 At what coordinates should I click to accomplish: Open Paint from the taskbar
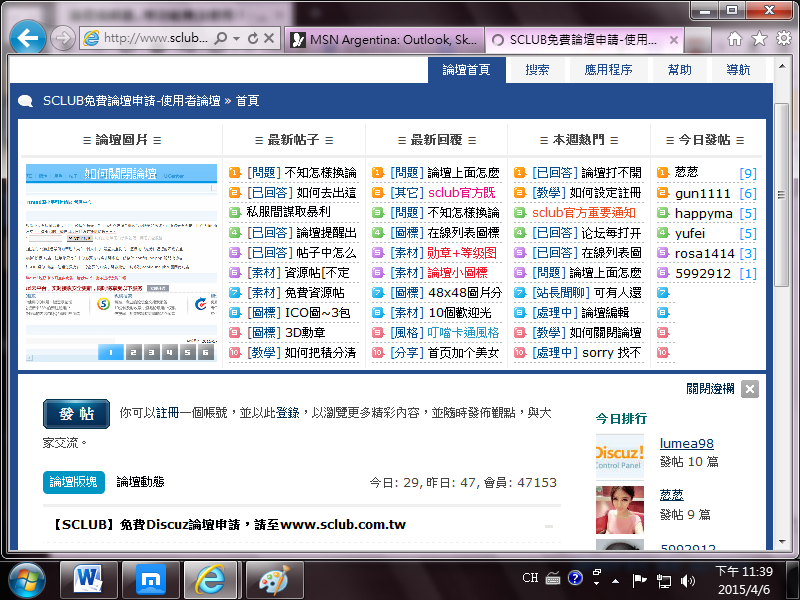coord(274,580)
